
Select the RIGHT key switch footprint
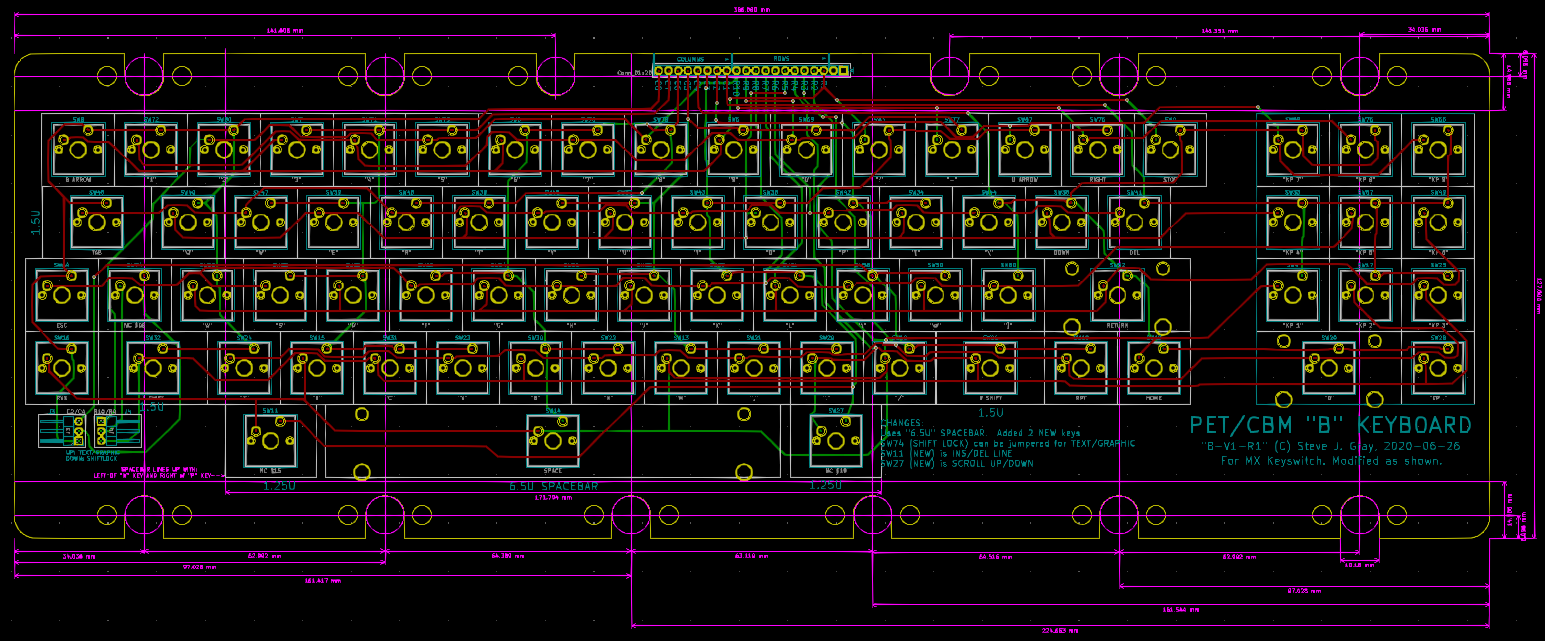point(1097,149)
